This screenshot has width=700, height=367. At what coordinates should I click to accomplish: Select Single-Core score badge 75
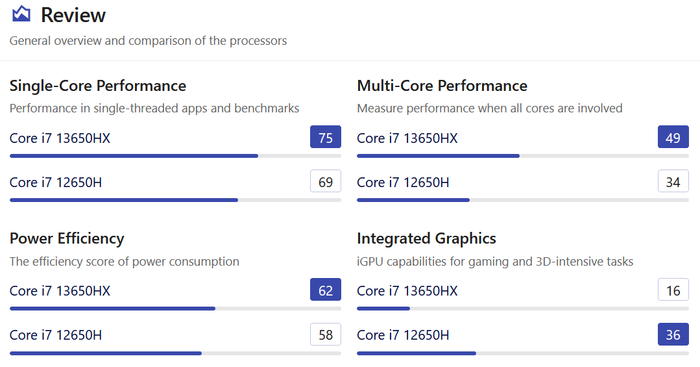pos(325,137)
